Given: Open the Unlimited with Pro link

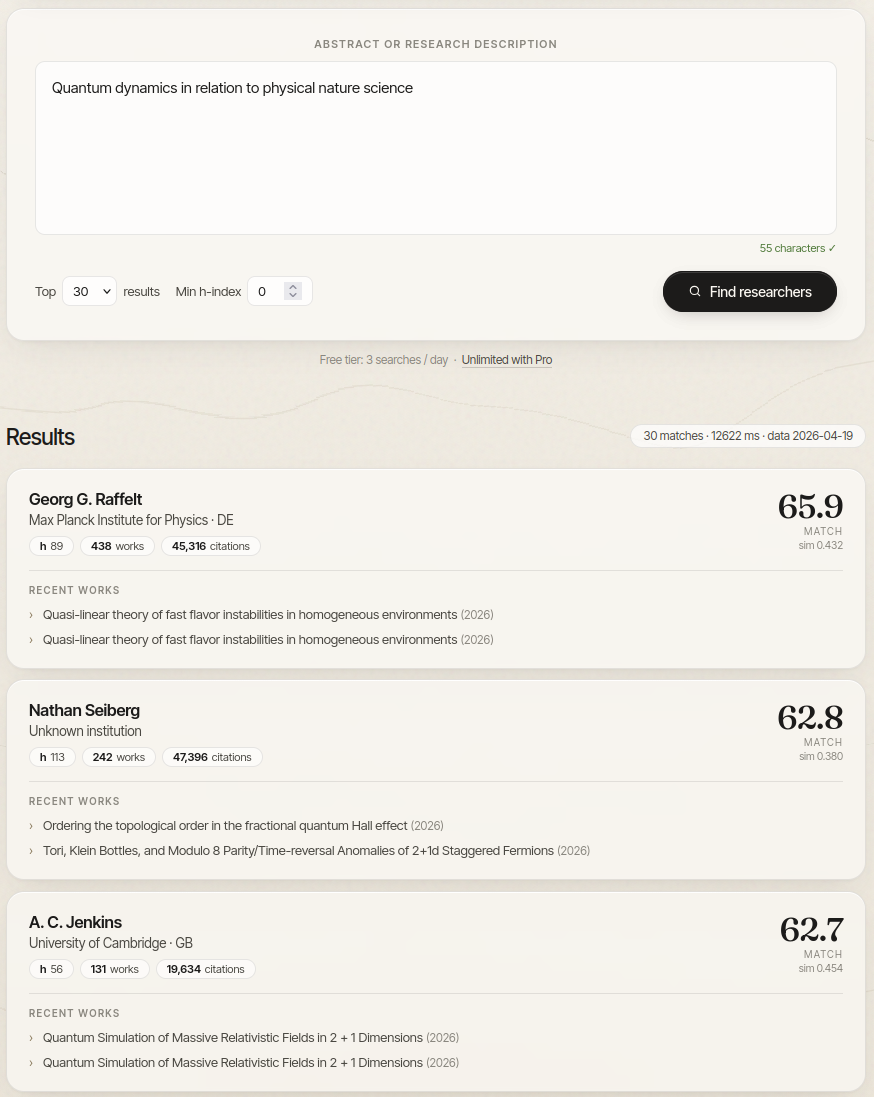Looking at the screenshot, I should coord(507,360).
